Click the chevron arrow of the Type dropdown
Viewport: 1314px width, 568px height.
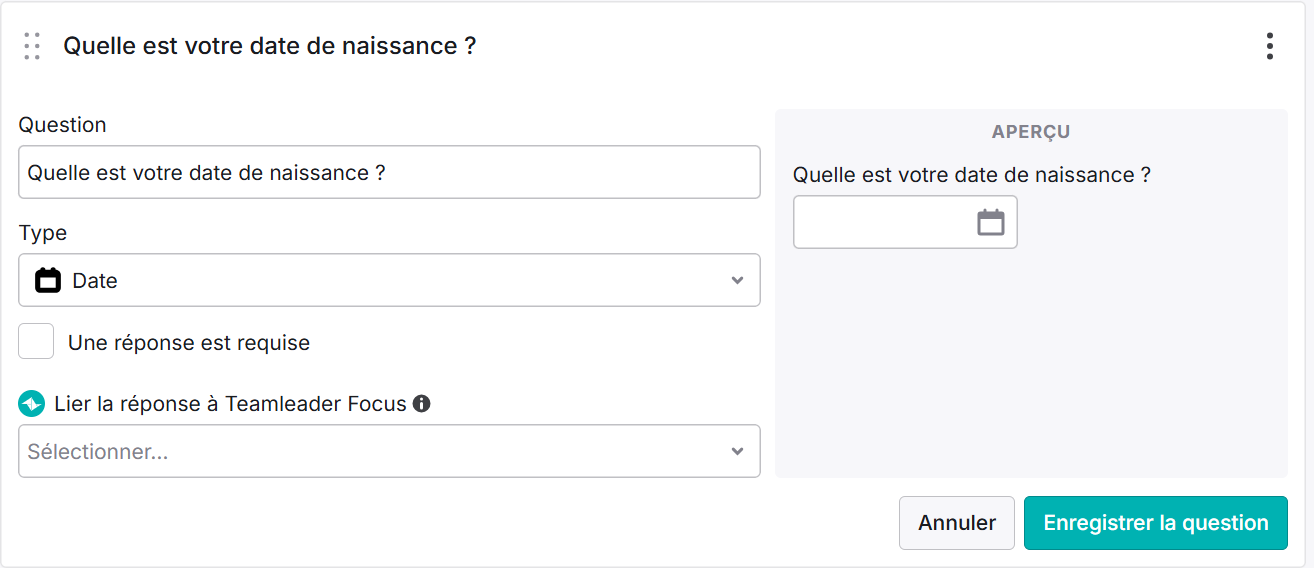coord(737,280)
